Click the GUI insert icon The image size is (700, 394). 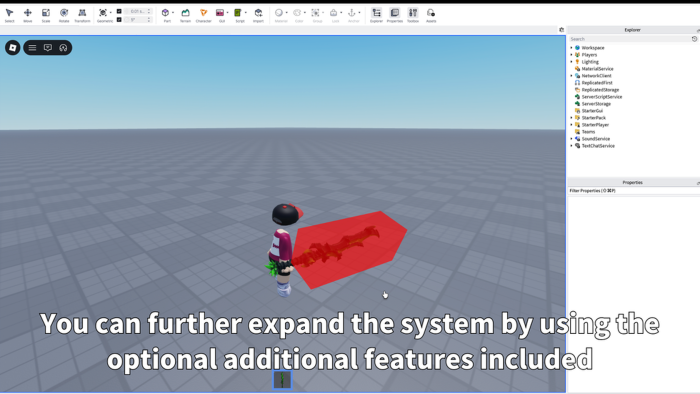220,13
